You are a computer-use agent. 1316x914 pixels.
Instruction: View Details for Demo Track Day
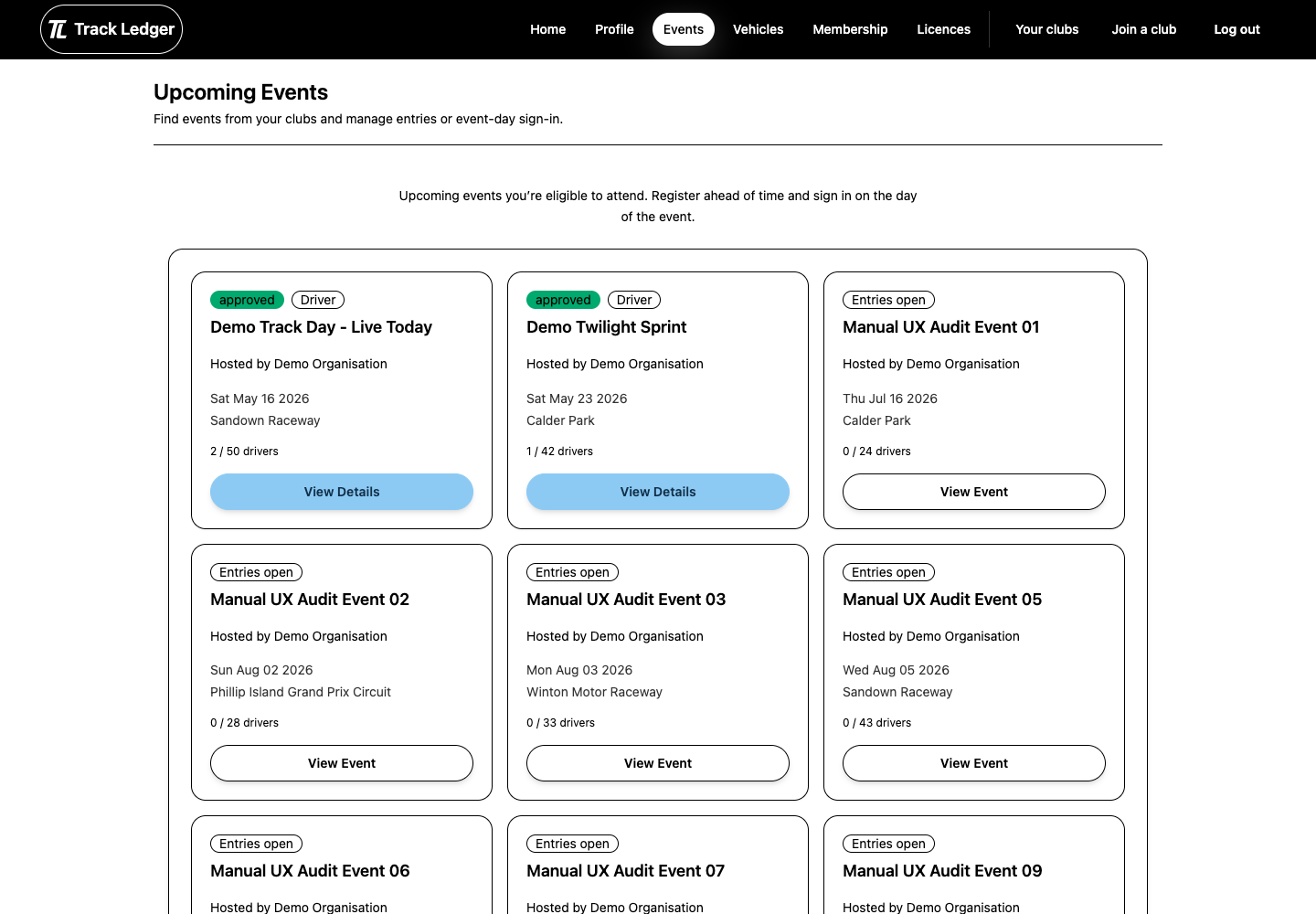pos(342,492)
